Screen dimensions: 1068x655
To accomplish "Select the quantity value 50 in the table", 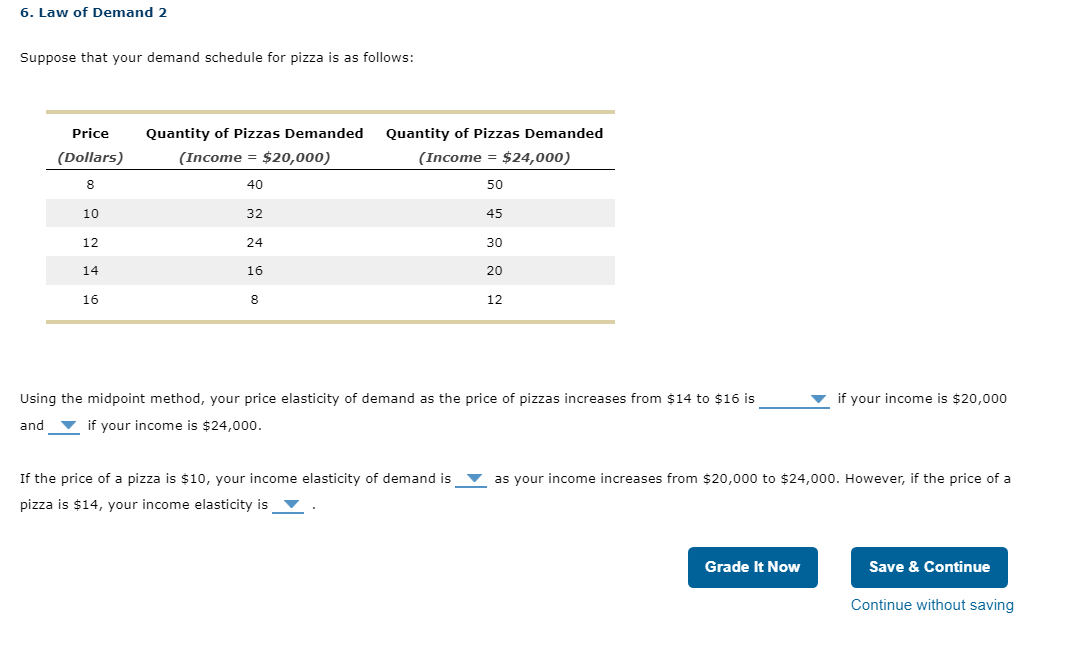I will pyautogui.click(x=494, y=184).
